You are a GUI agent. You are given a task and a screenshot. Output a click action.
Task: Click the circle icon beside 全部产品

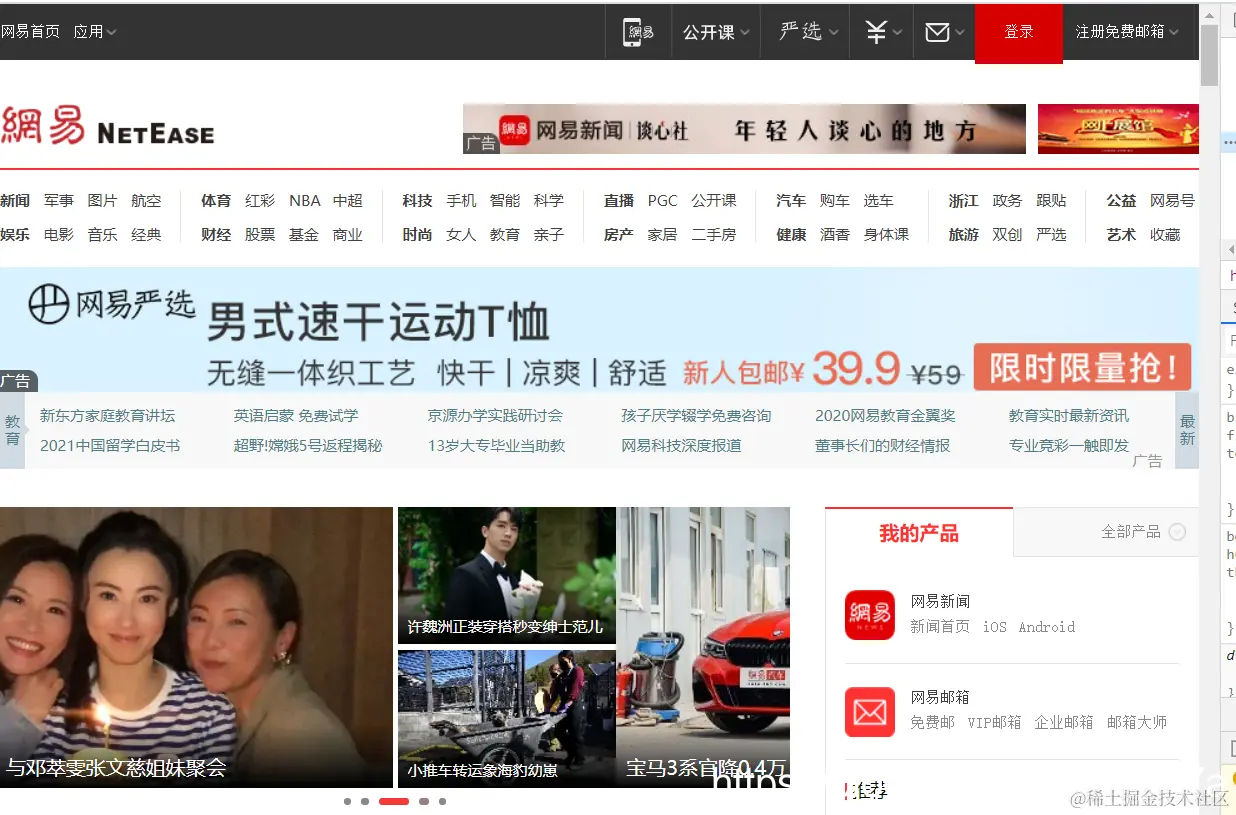[1177, 532]
